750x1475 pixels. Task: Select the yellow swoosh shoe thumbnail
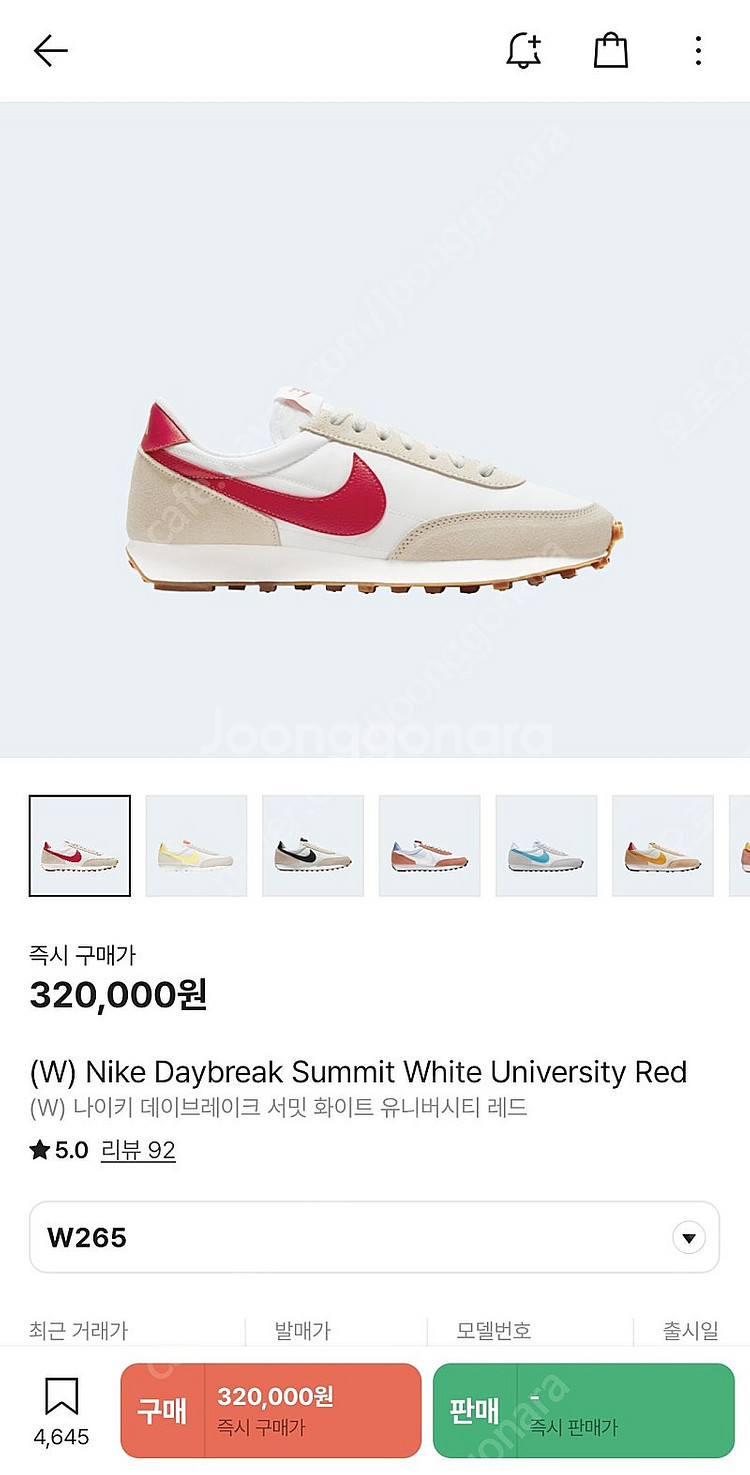click(x=196, y=846)
